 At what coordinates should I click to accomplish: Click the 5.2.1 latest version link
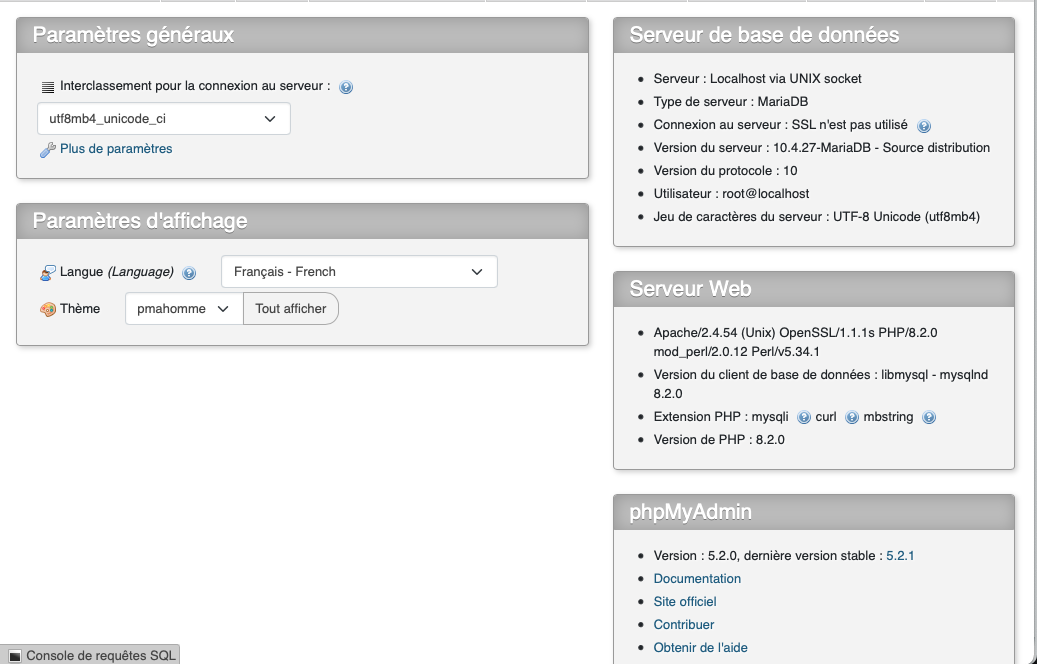click(900, 556)
